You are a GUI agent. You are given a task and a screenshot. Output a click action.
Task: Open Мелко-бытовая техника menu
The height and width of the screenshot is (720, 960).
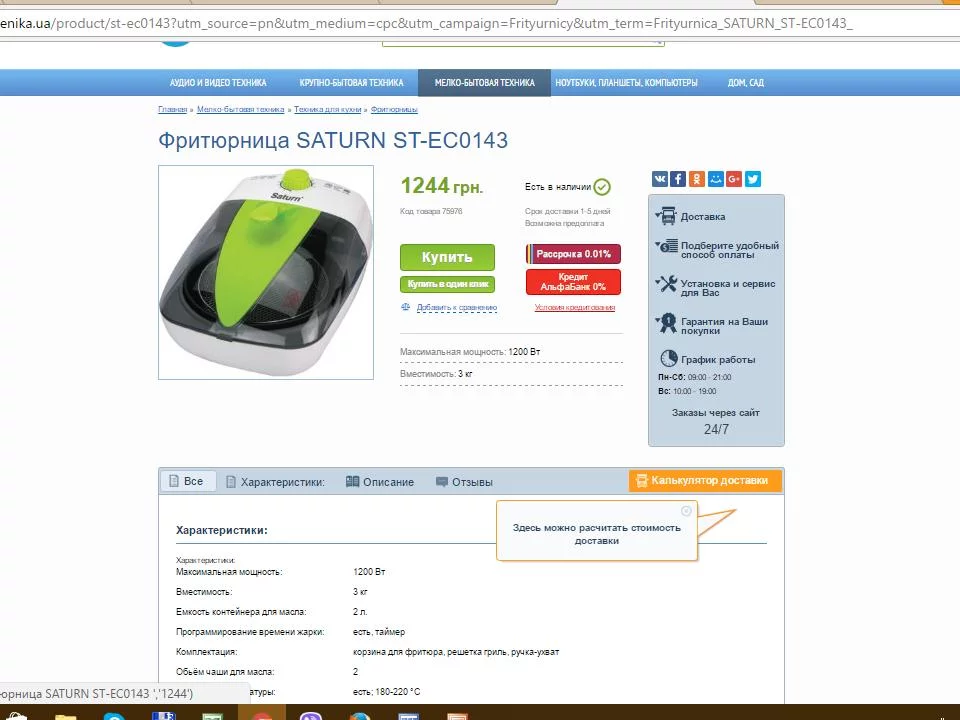(484, 83)
